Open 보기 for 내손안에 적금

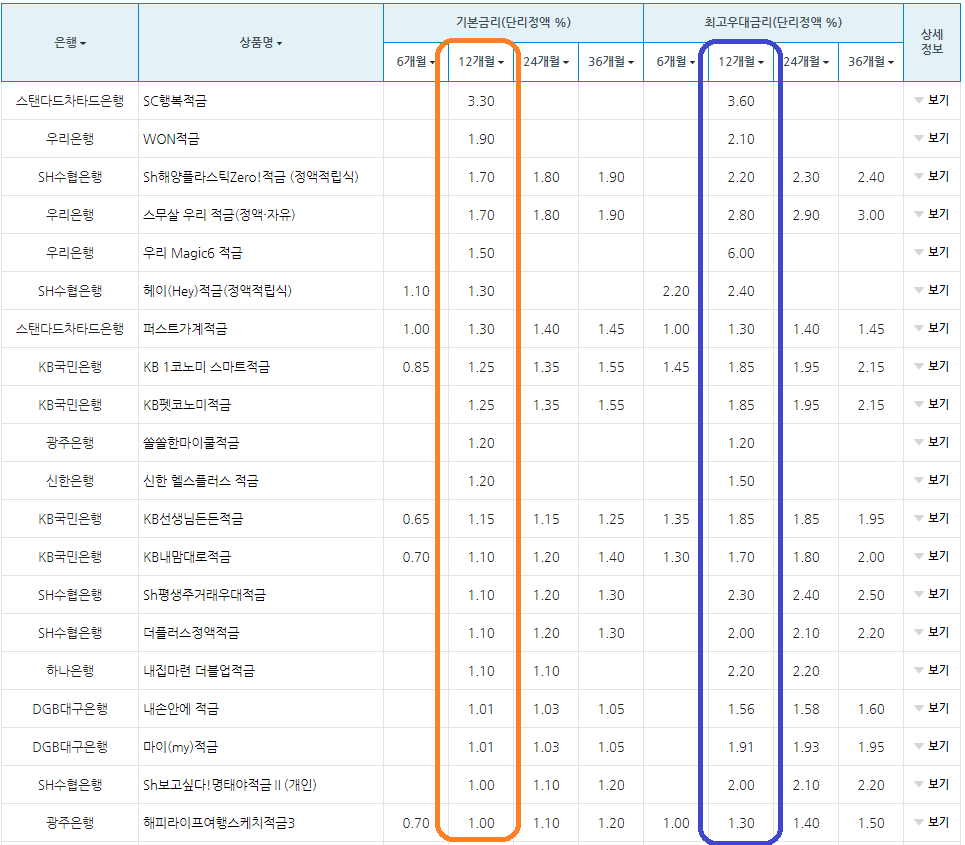coord(932,708)
